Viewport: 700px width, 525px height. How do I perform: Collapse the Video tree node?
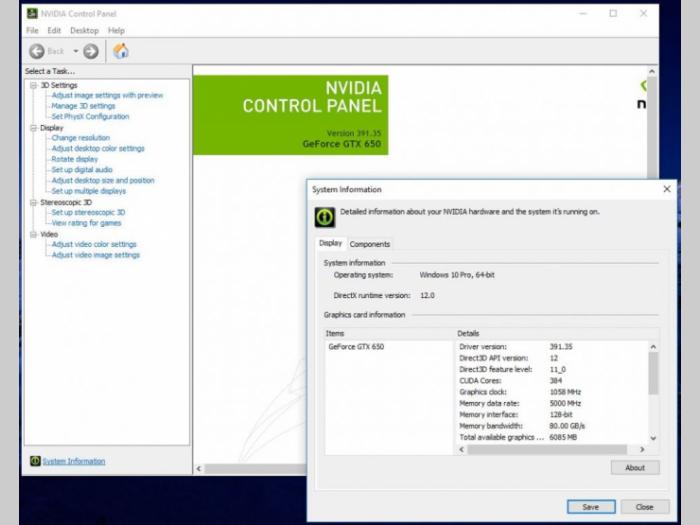33,234
